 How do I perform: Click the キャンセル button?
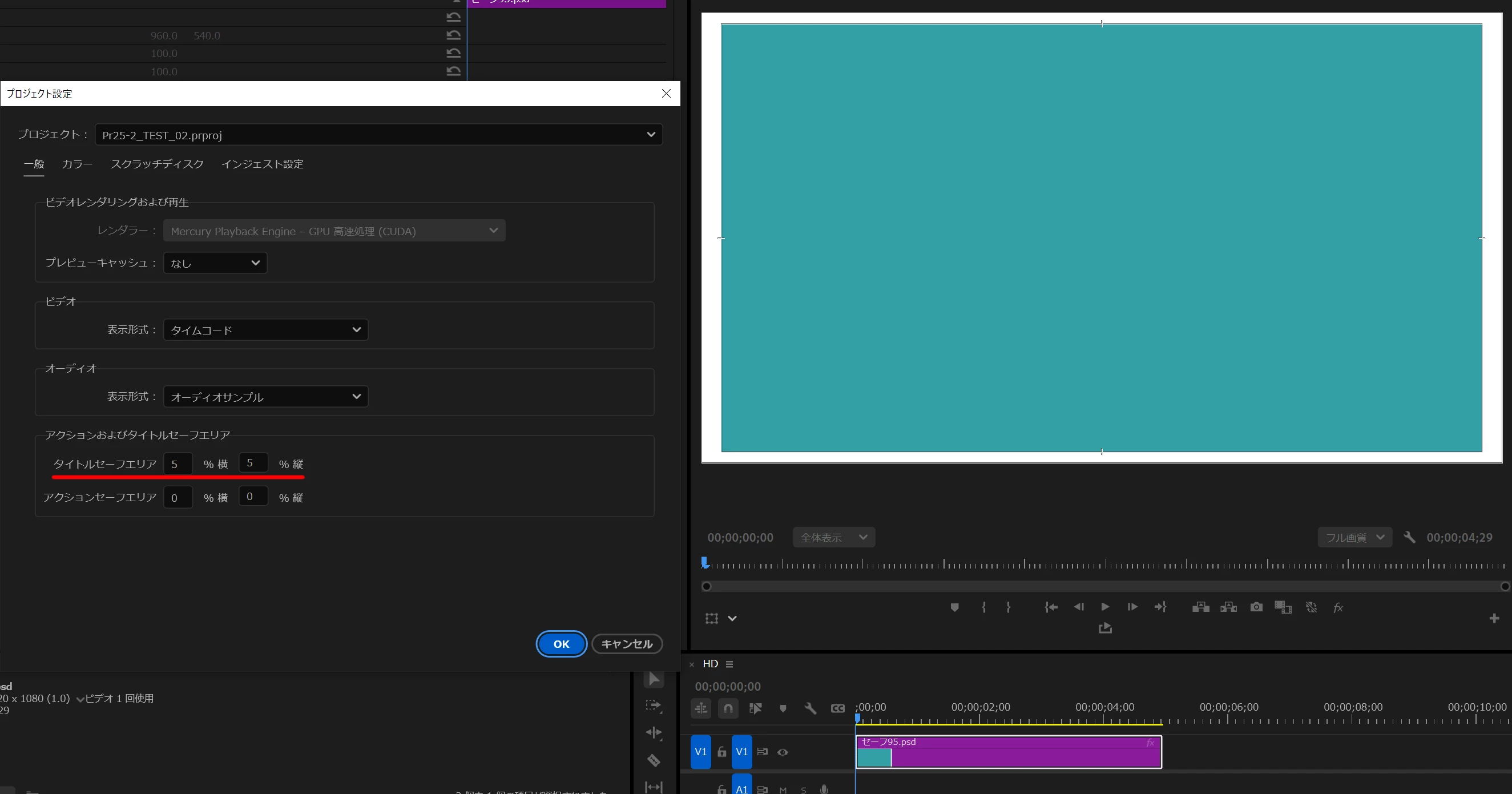pos(626,644)
